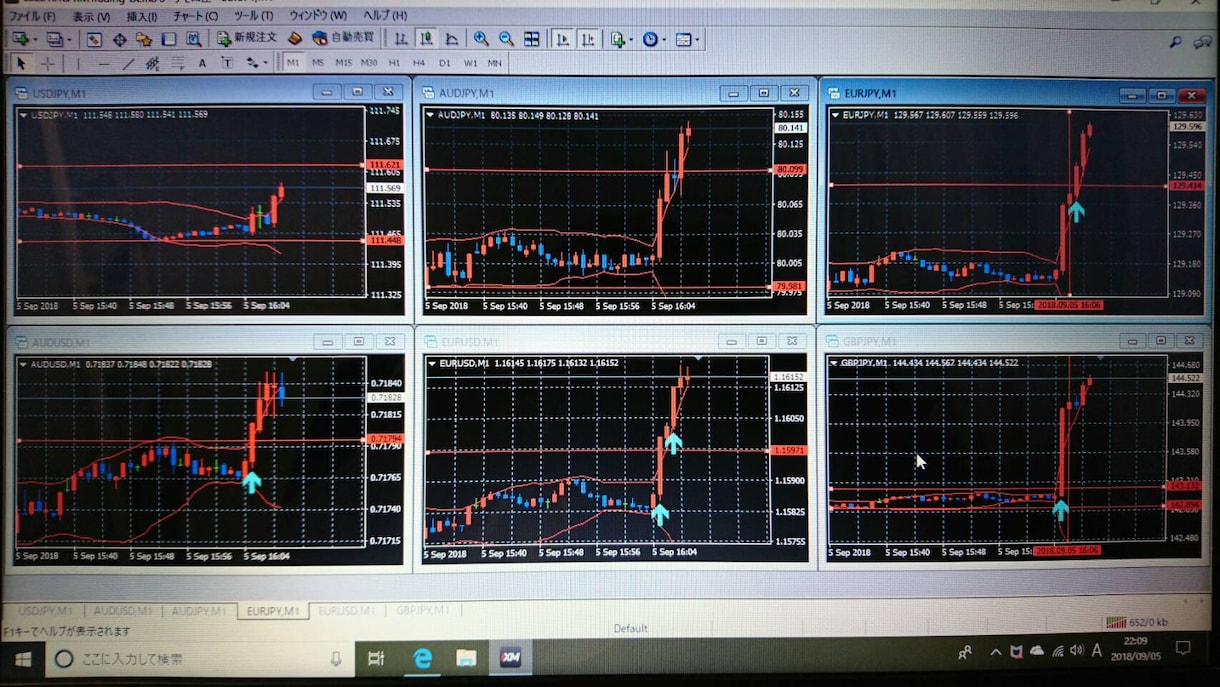Choose the horizontal line drawing tool

point(103,63)
